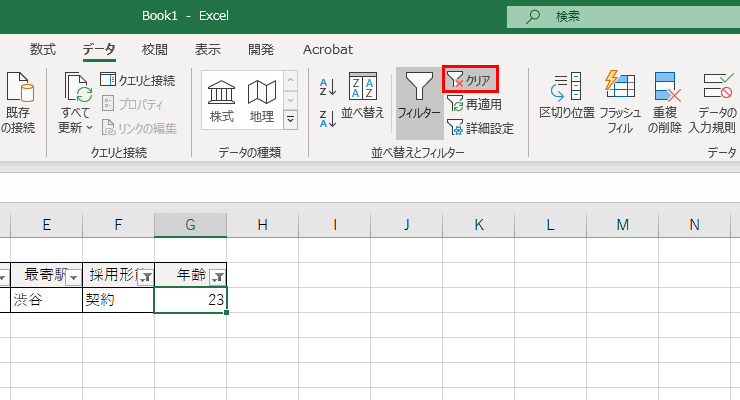Open filter dropdown on 採用形態 header
Image resolution: width=740 pixels, height=400 pixels.
coord(146,277)
